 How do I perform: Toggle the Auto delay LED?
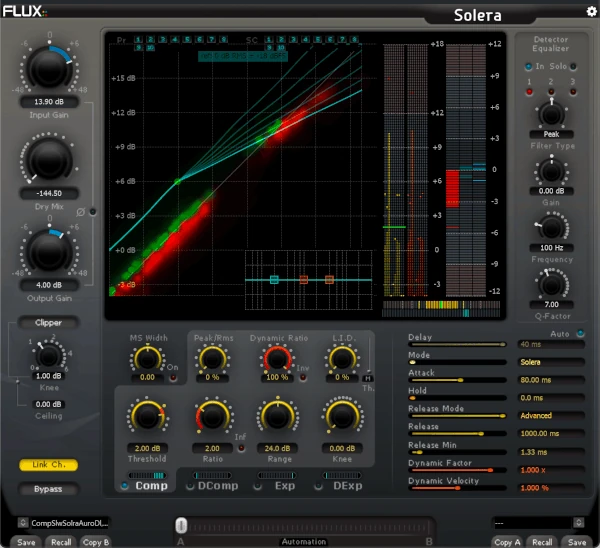[x=580, y=333]
